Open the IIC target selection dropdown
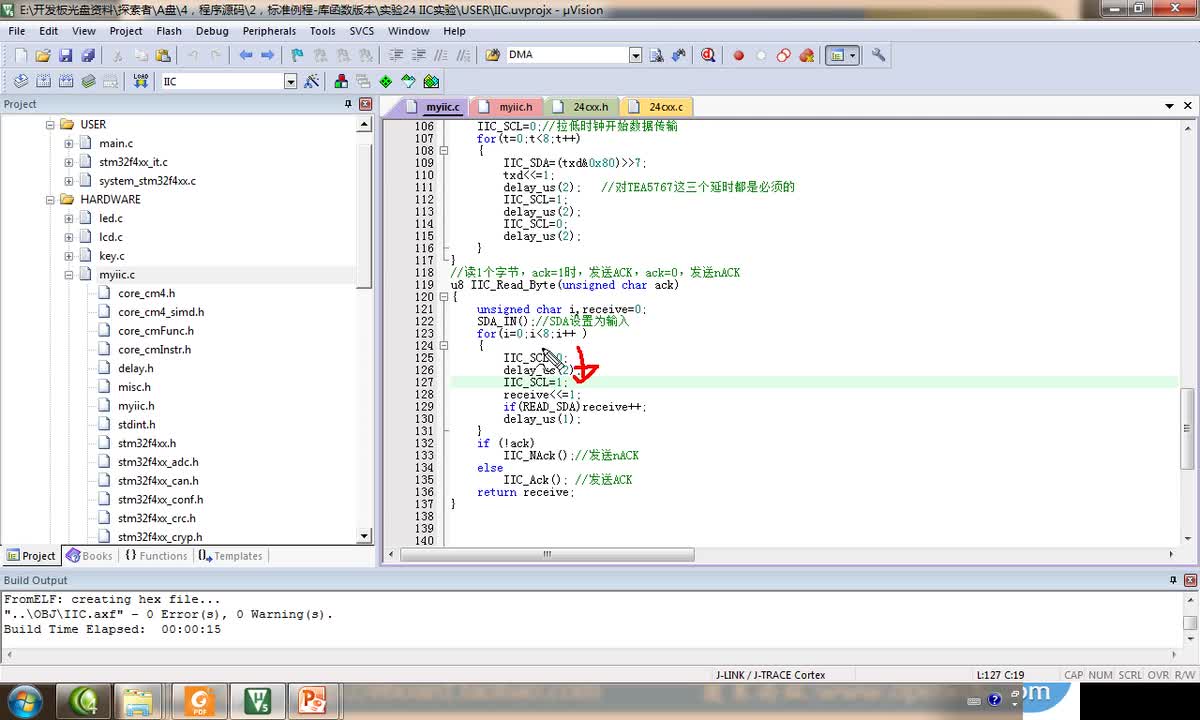1200x720 pixels. pyautogui.click(x=290, y=81)
